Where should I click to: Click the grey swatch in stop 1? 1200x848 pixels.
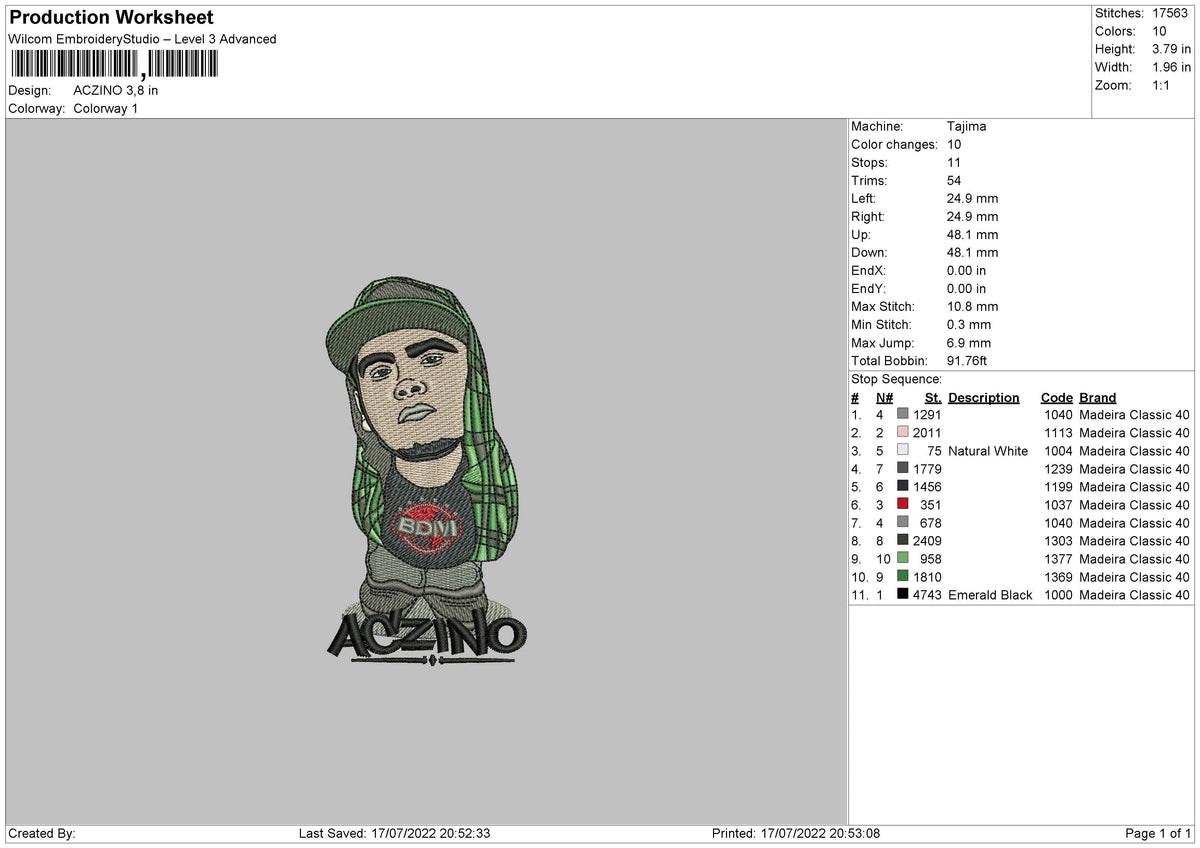(x=903, y=414)
